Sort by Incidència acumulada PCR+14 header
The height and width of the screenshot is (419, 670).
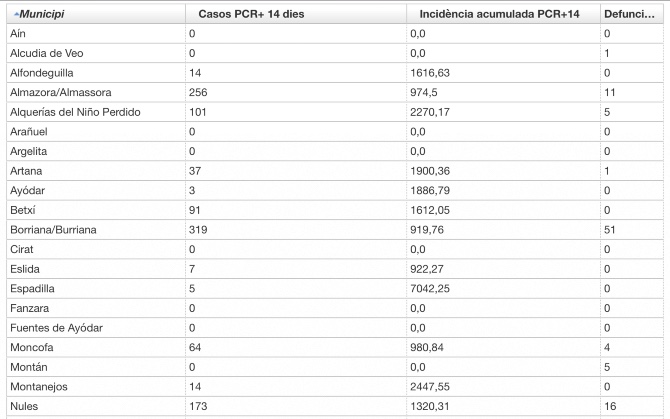point(486,15)
